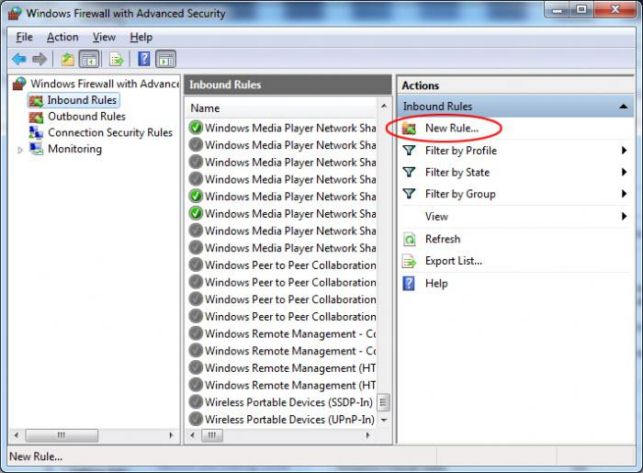
Task: Click the Show/Hide Console Tree toolbar icon
Action: (89, 59)
